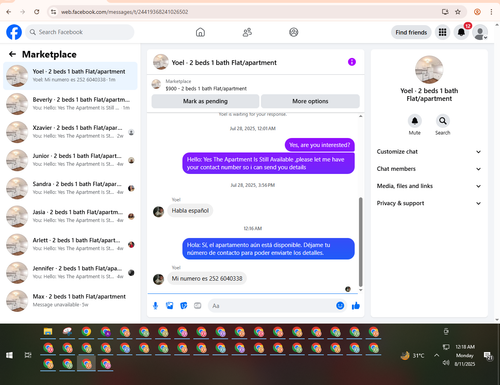The height and width of the screenshot is (385, 500).
Task: Mute the conversation bell icon
Action: point(415,121)
